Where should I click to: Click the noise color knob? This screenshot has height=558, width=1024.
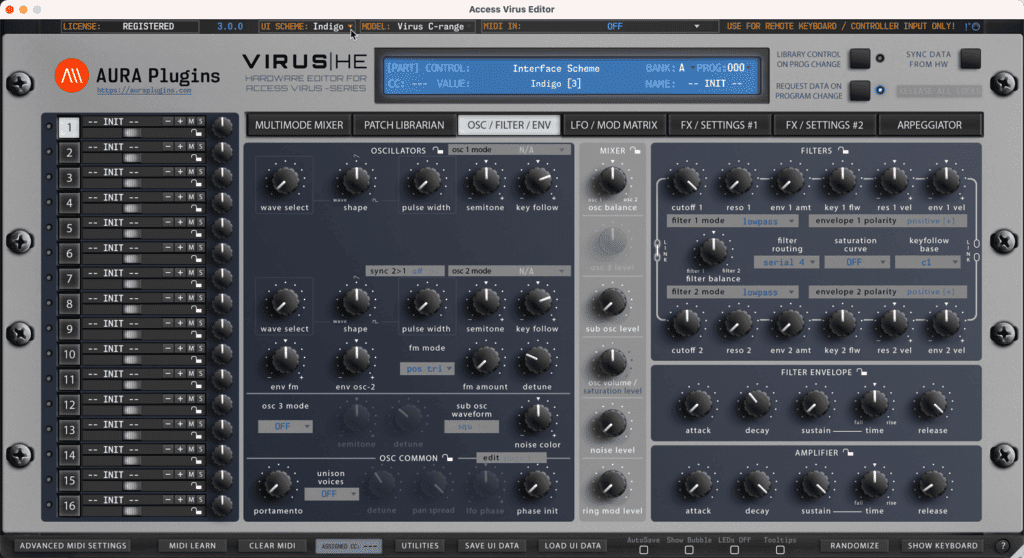[537, 419]
